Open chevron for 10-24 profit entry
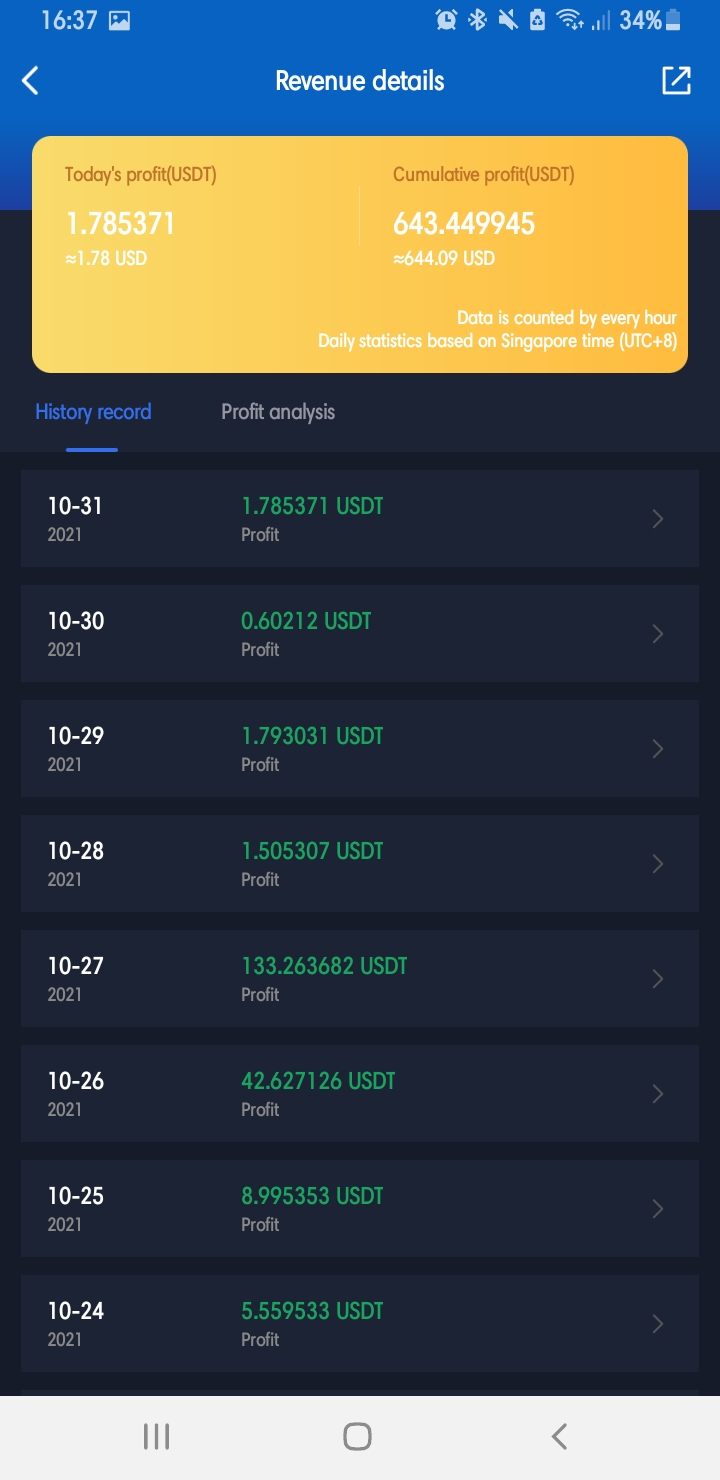 pyautogui.click(x=658, y=1324)
